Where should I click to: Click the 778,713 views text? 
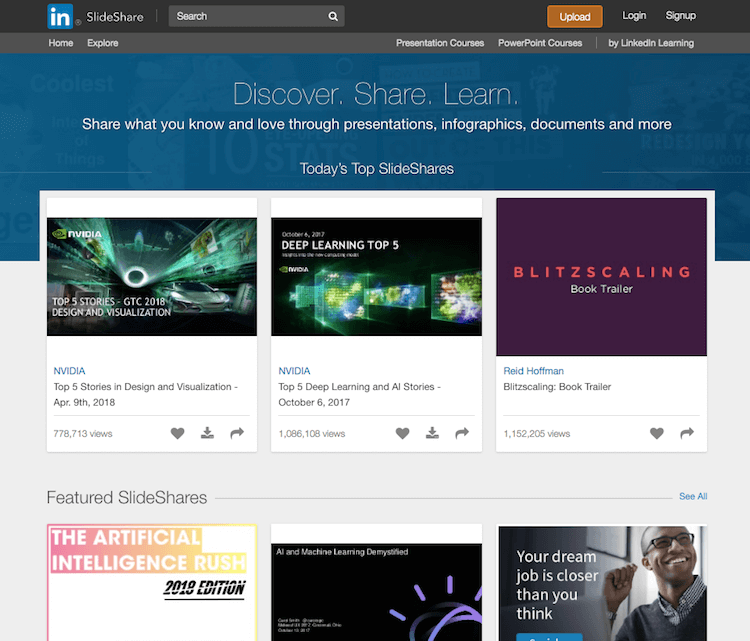click(83, 433)
